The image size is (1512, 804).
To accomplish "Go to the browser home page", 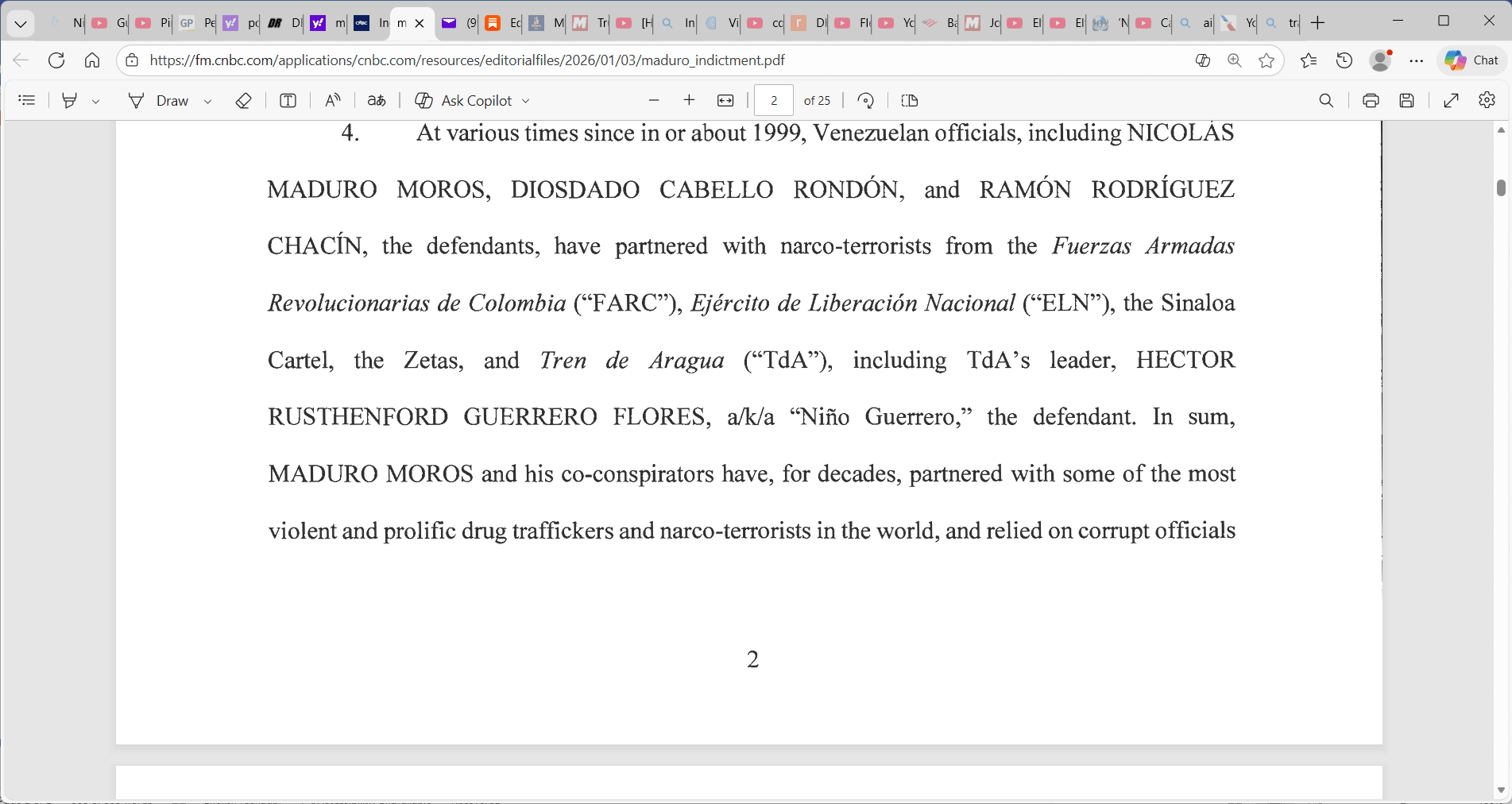I will (92, 60).
